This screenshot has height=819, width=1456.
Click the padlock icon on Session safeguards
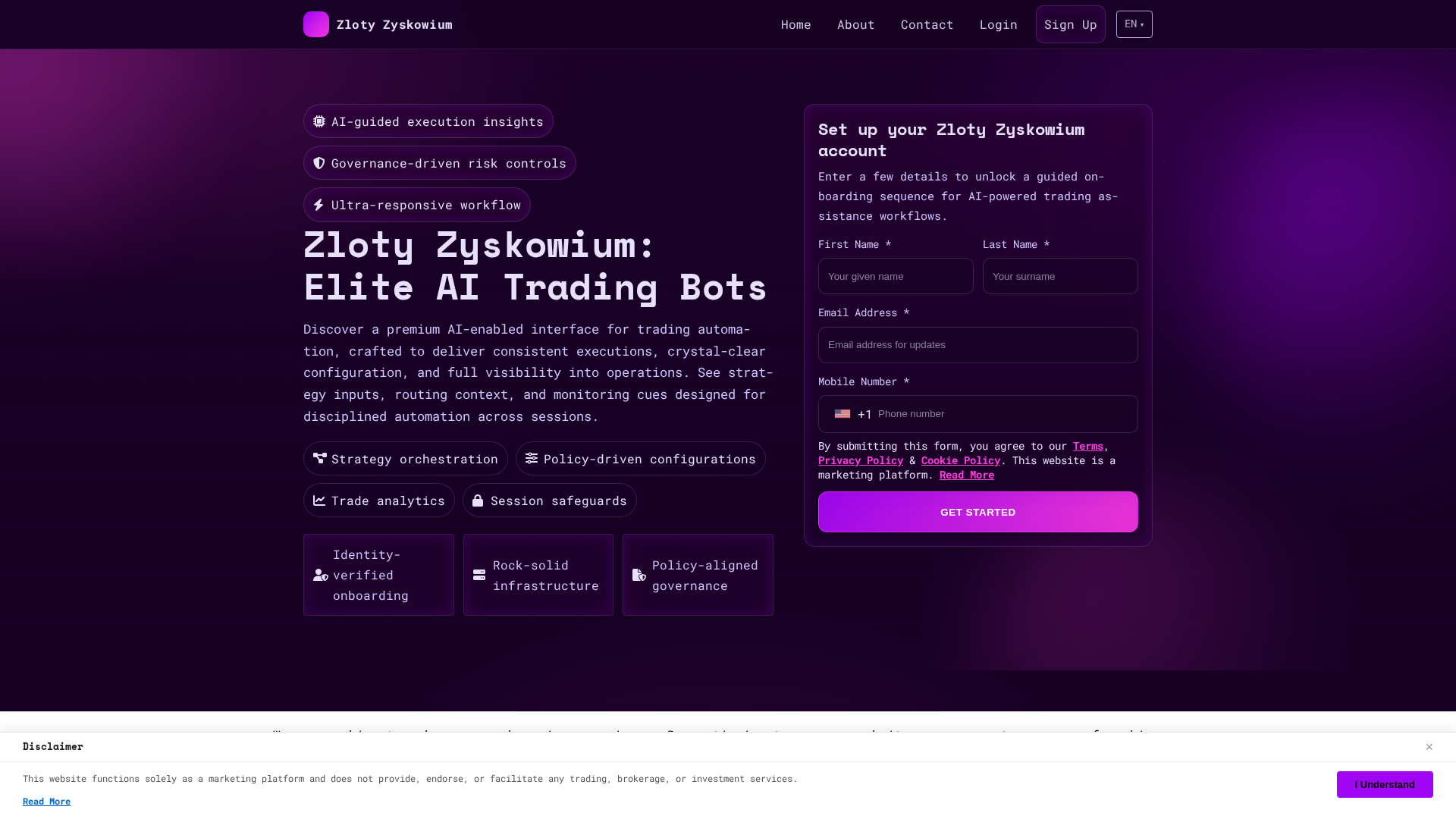pyautogui.click(x=478, y=500)
